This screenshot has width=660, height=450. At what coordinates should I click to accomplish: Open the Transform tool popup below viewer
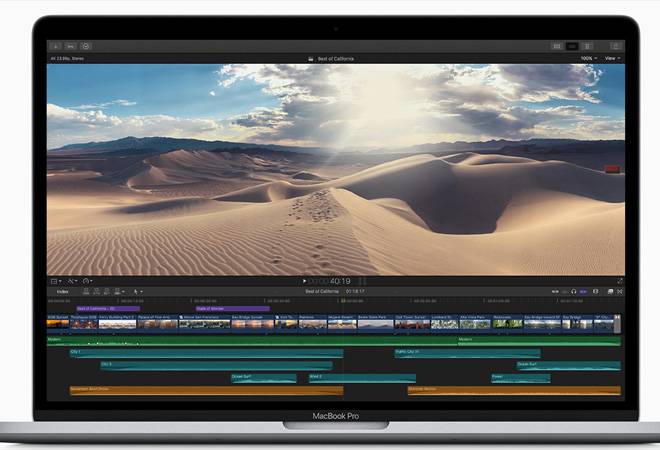[x=56, y=281]
